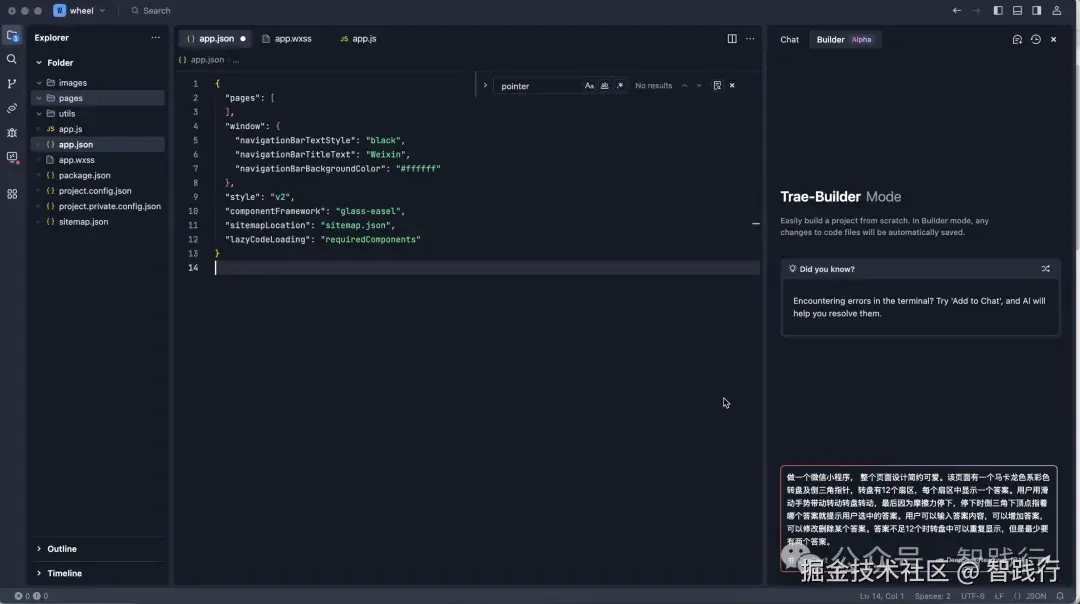Image resolution: width=1080 pixels, height=604 pixels.
Task: Toggle the primary sidebar layout icon
Action: tap(998, 10)
